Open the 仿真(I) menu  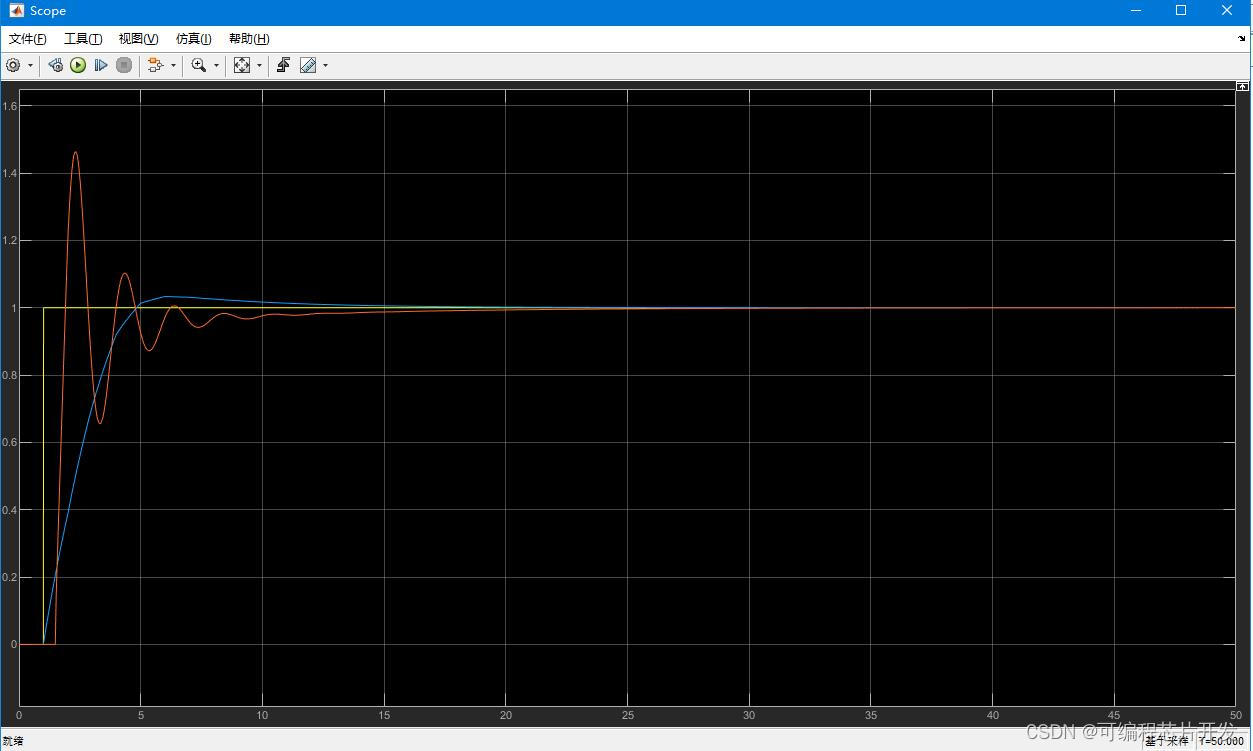coord(194,39)
